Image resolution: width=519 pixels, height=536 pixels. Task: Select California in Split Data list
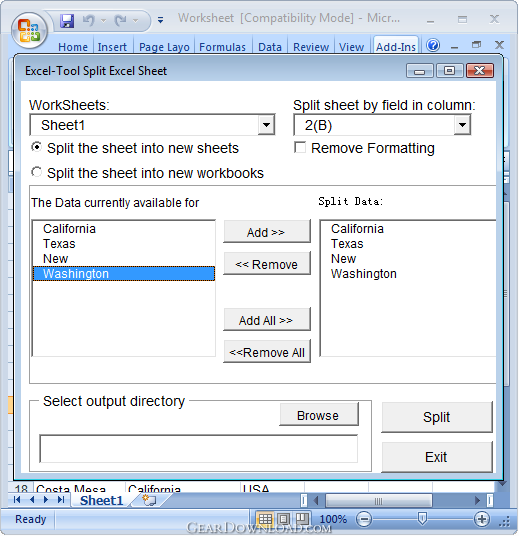(x=409, y=229)
